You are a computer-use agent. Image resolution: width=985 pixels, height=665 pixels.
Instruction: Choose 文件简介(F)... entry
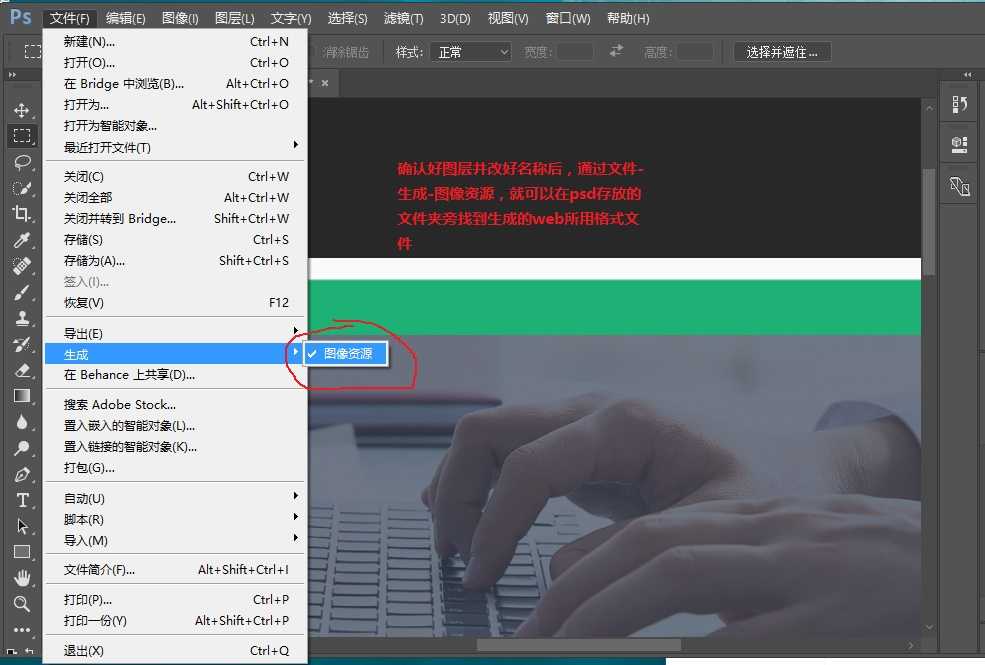[x=175, y=570]
